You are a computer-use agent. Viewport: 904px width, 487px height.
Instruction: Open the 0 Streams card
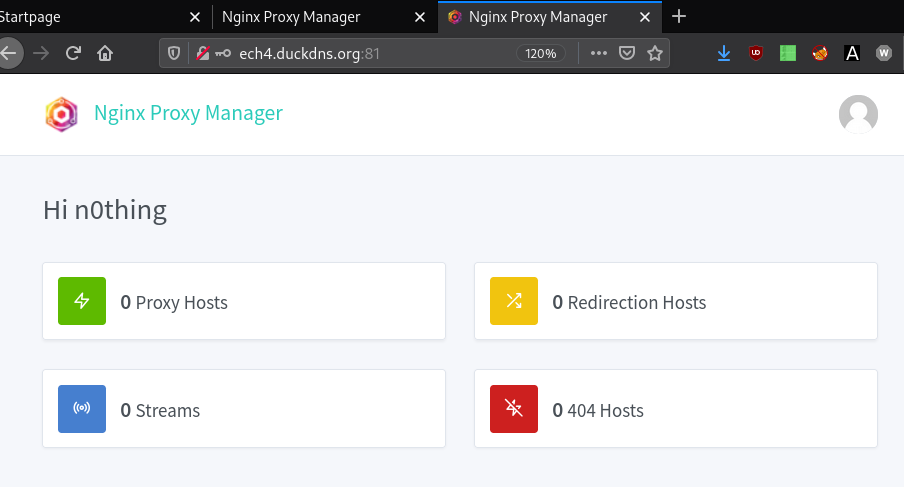point(244,409)
